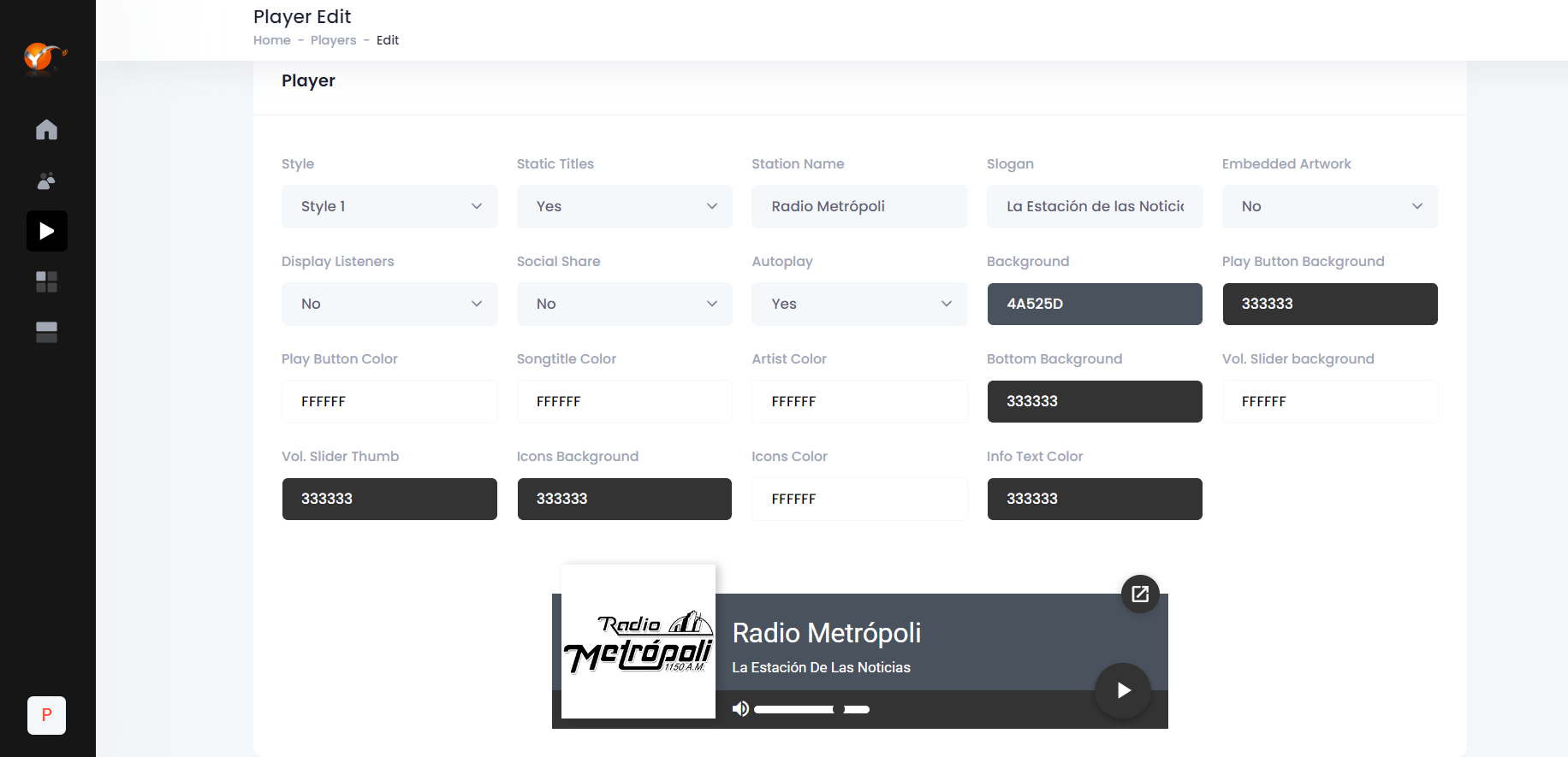Mute the preview player volume icon

point(740,709)
